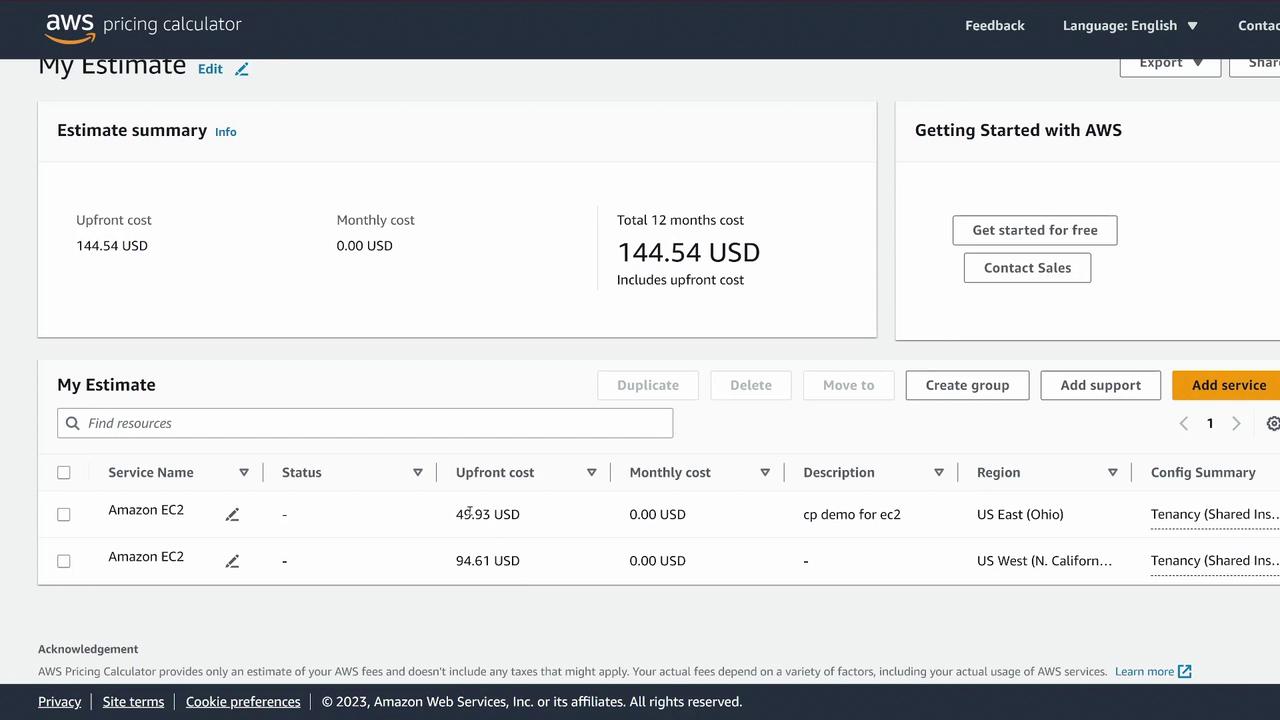This screenshot has width=1280, height=720.
Task: Click into the Find resources search field
Action: (x=365, y=423)
